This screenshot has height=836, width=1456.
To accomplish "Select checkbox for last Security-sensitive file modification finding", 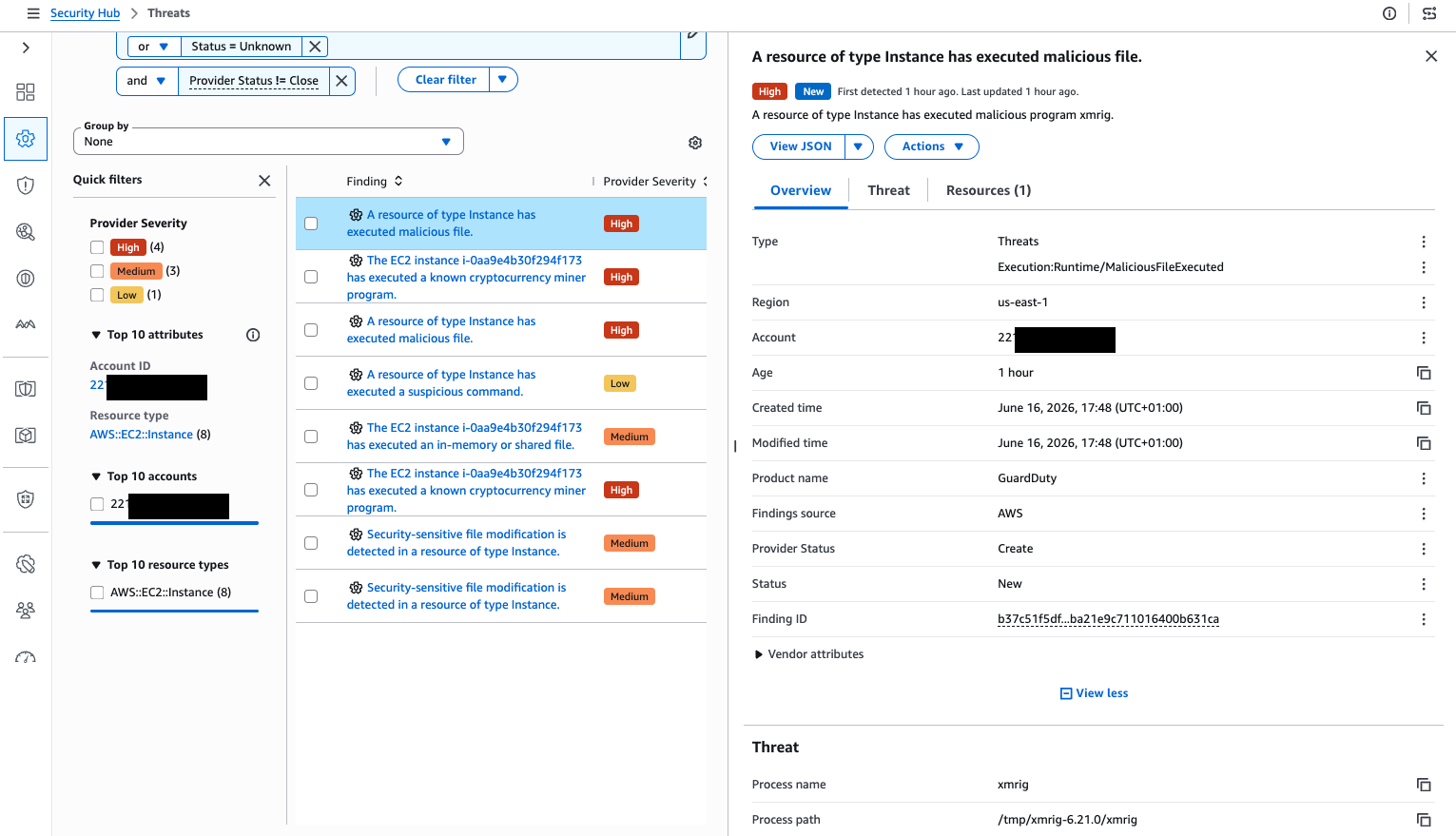I will click(311, 596).
